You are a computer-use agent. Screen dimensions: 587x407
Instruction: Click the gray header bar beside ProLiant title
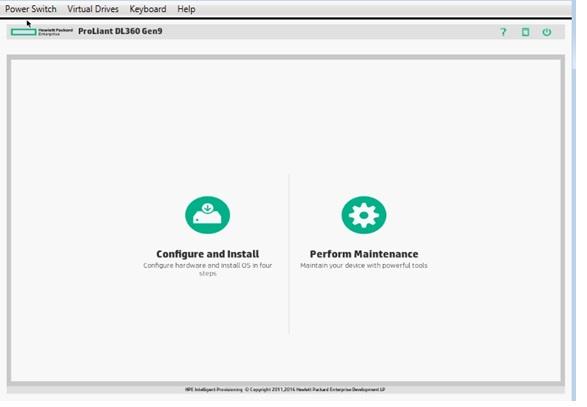(329, 32)
